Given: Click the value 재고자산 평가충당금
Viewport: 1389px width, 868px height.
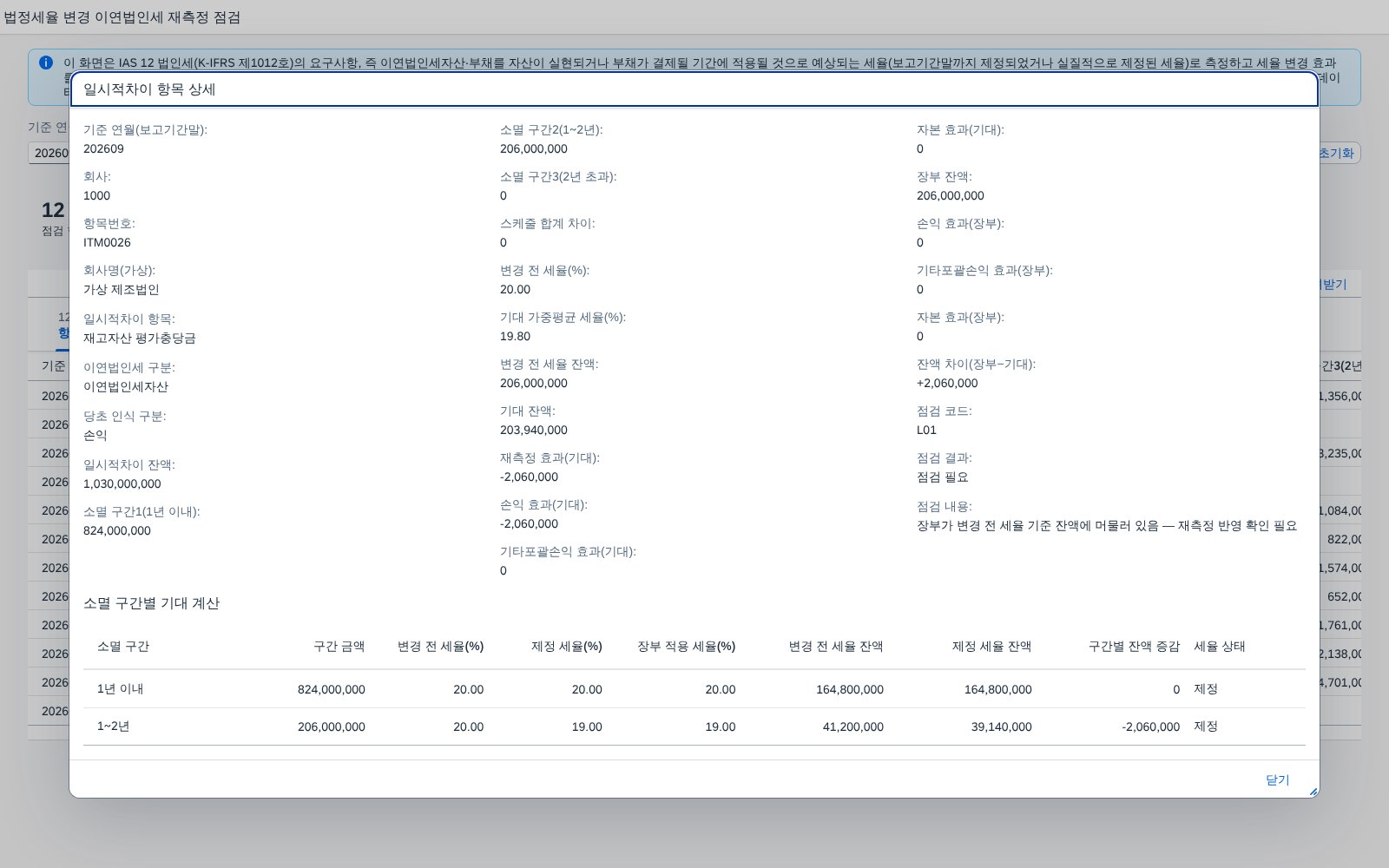Looking at the screenshot, I should click(139, 338).
